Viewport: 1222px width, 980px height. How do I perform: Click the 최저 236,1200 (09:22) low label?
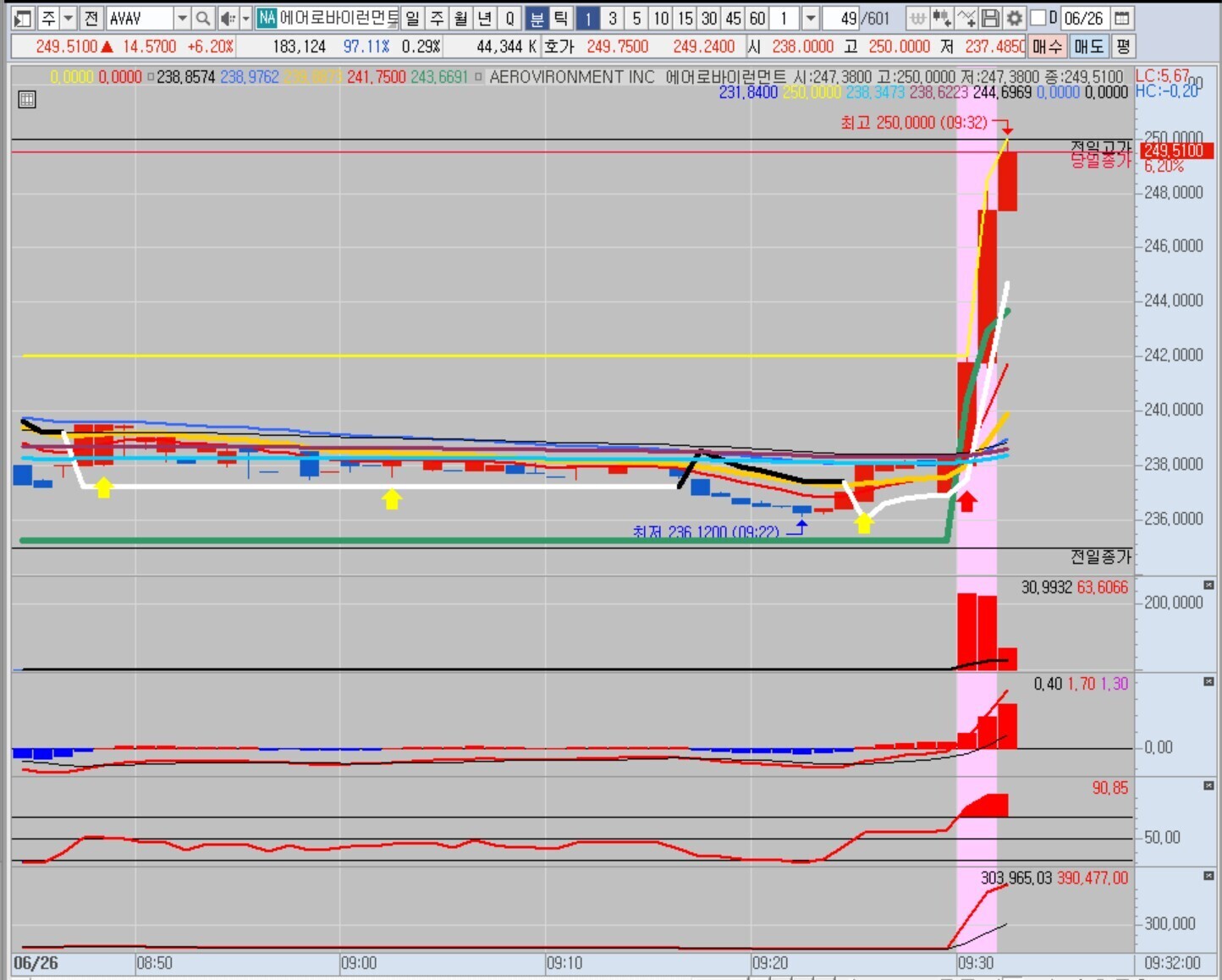706,532
